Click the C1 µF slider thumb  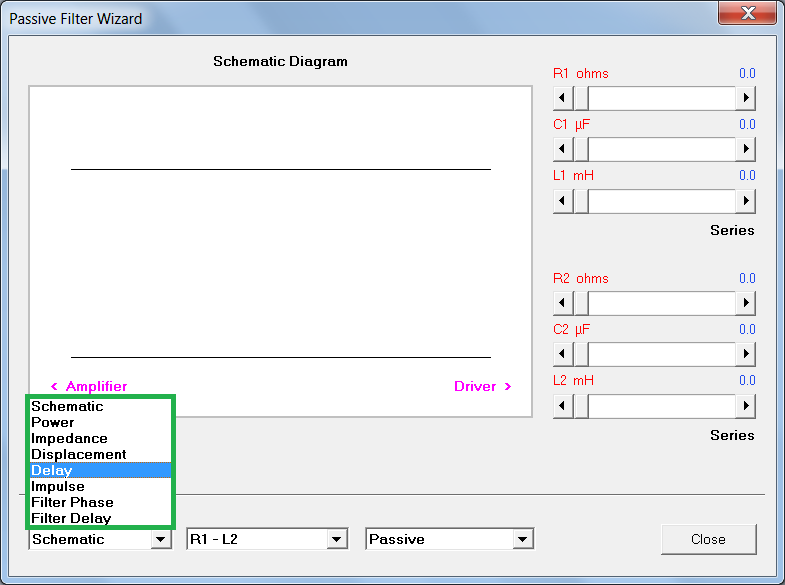[x=581, y=149]
